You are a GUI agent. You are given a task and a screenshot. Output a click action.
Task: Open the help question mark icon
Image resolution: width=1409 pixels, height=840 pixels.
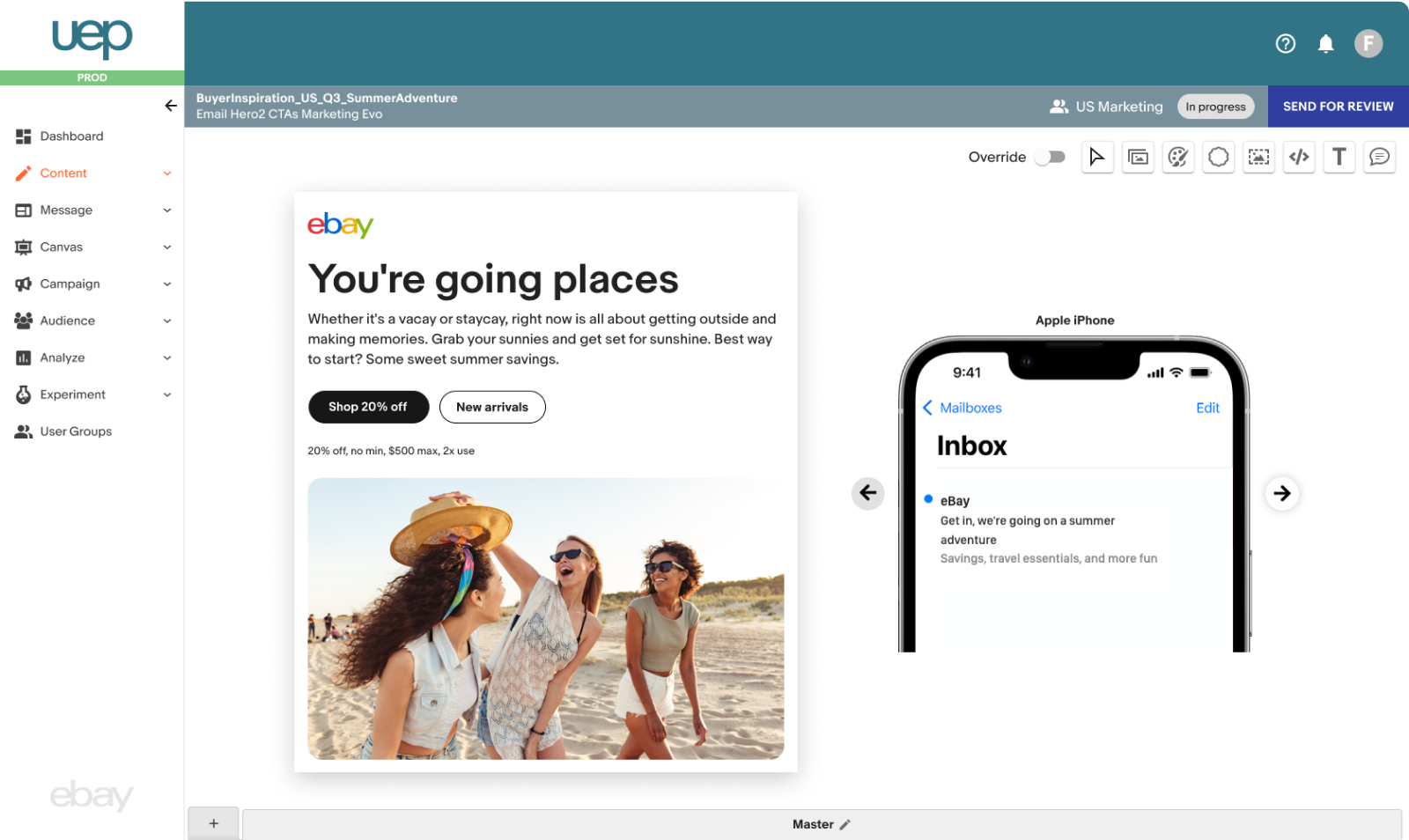1286,43
